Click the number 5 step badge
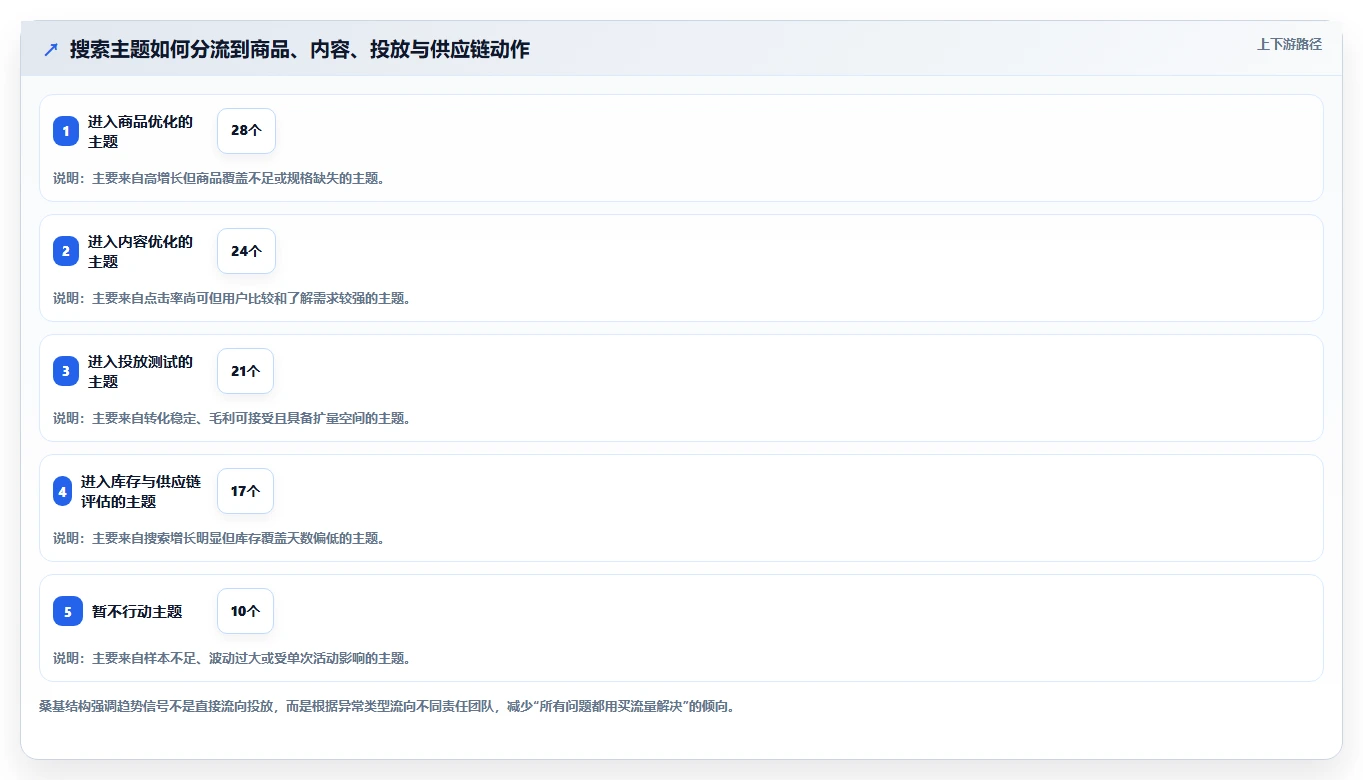This screenshot has height=780, width=1363. tap(68, 611)
